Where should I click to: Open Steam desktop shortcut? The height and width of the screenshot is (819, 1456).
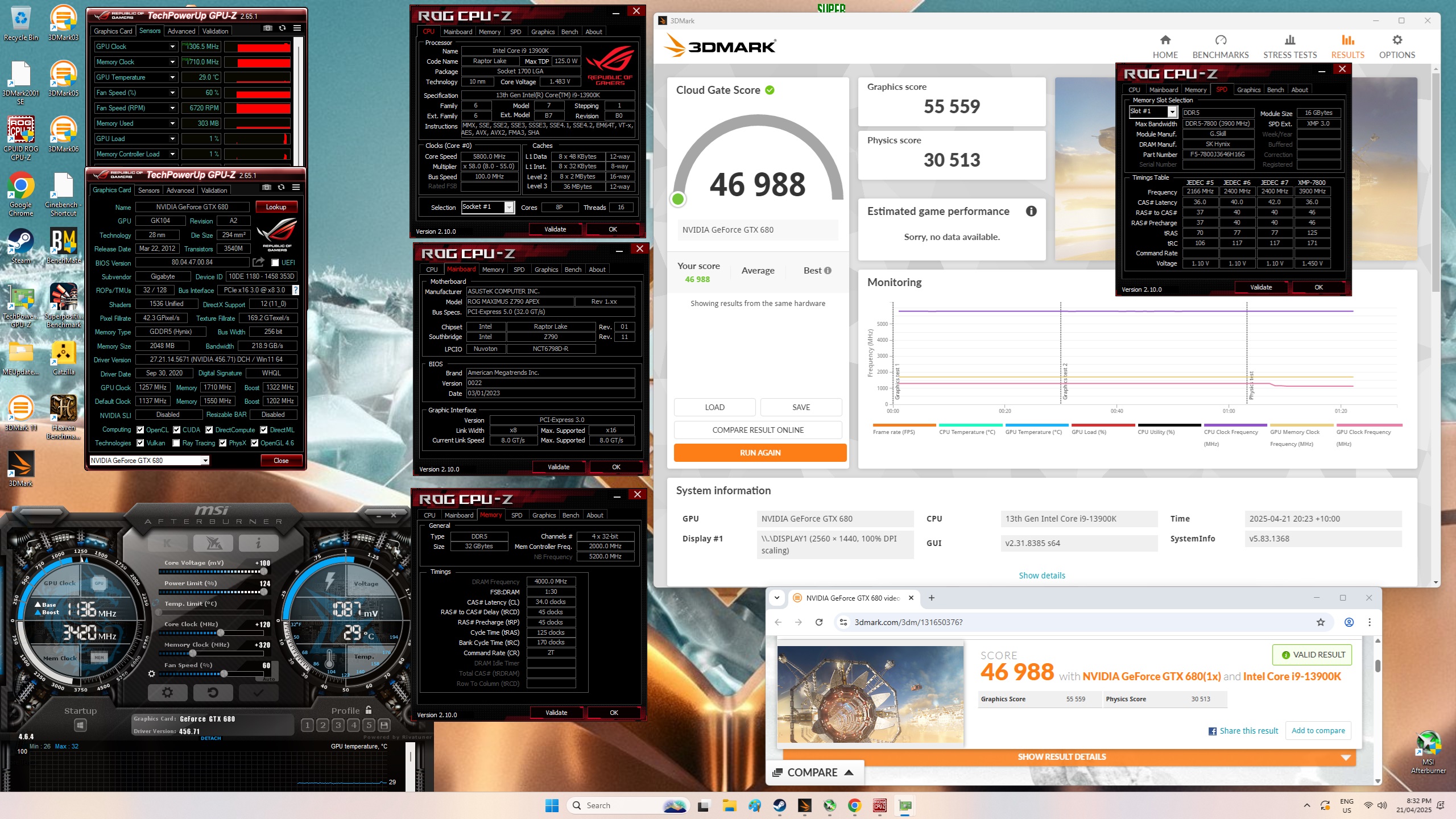[20, 246]
